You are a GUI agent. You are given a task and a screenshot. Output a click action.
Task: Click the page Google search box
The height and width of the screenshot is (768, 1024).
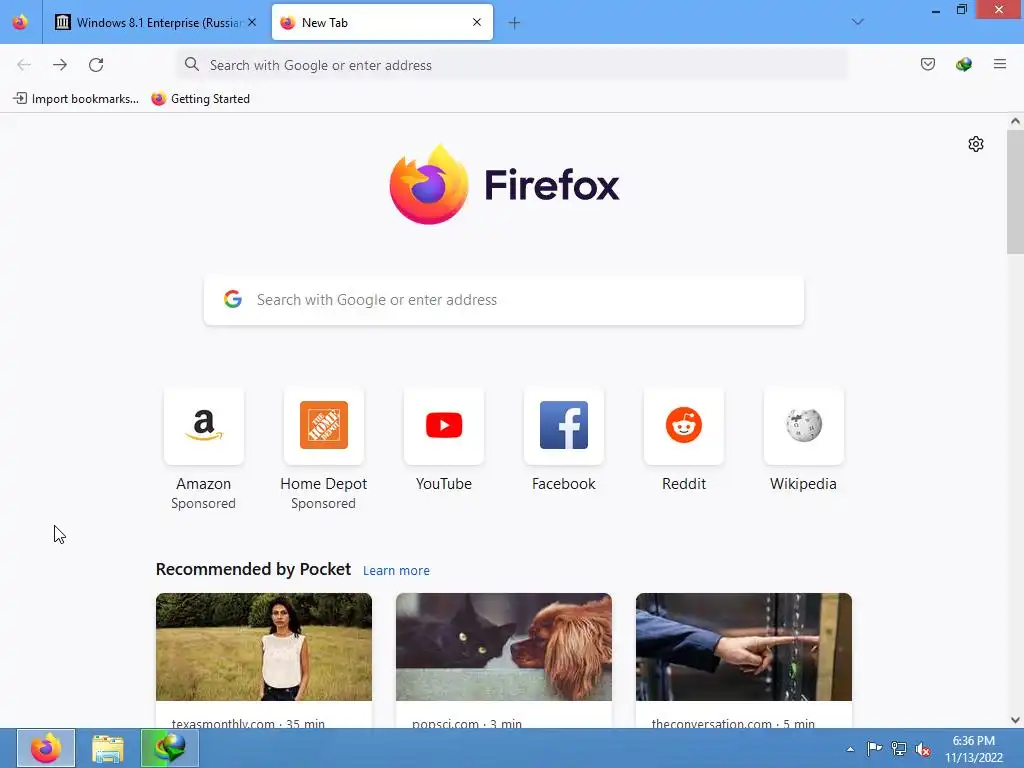point(504,300)
